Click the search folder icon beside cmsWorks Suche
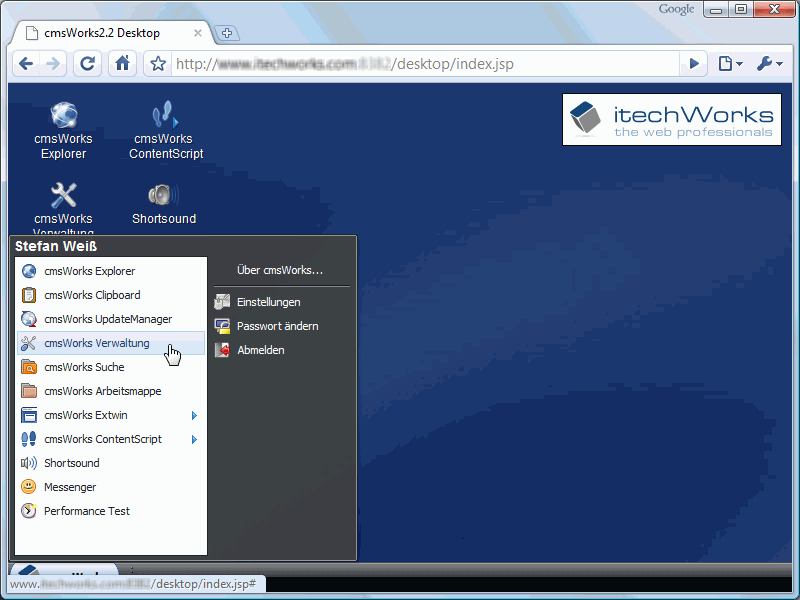The image size is (800, 600). pyautogui.click(x=29, y=367)
